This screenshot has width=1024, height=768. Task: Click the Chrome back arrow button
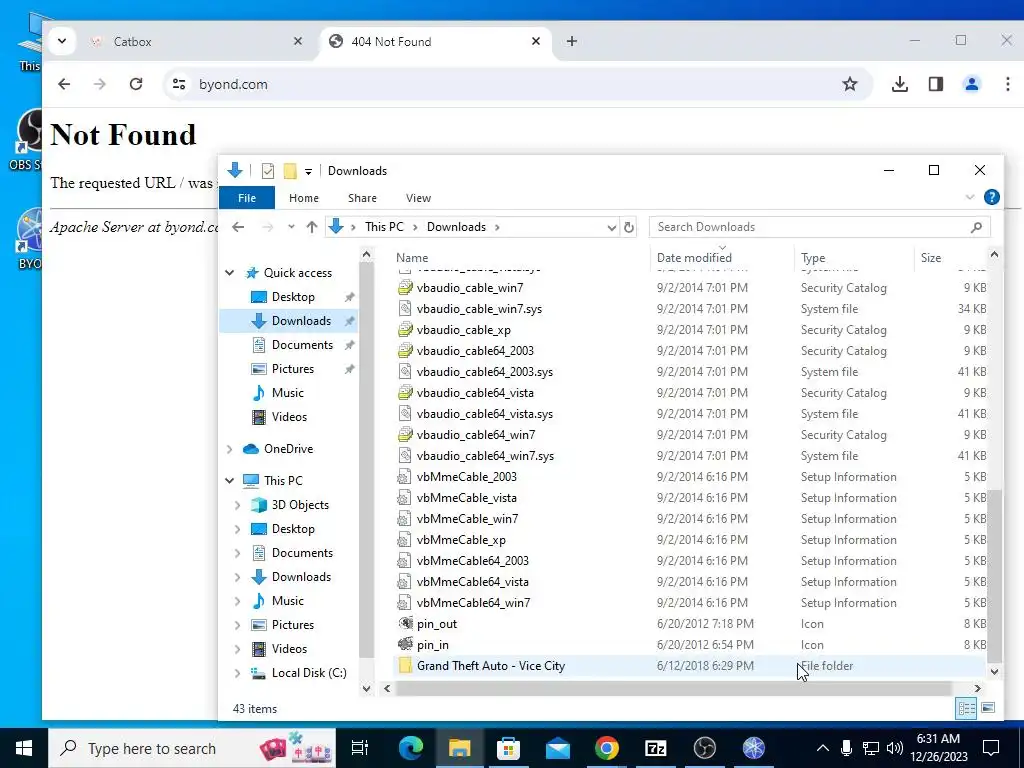pyautogui.click(x=64, y=84)
